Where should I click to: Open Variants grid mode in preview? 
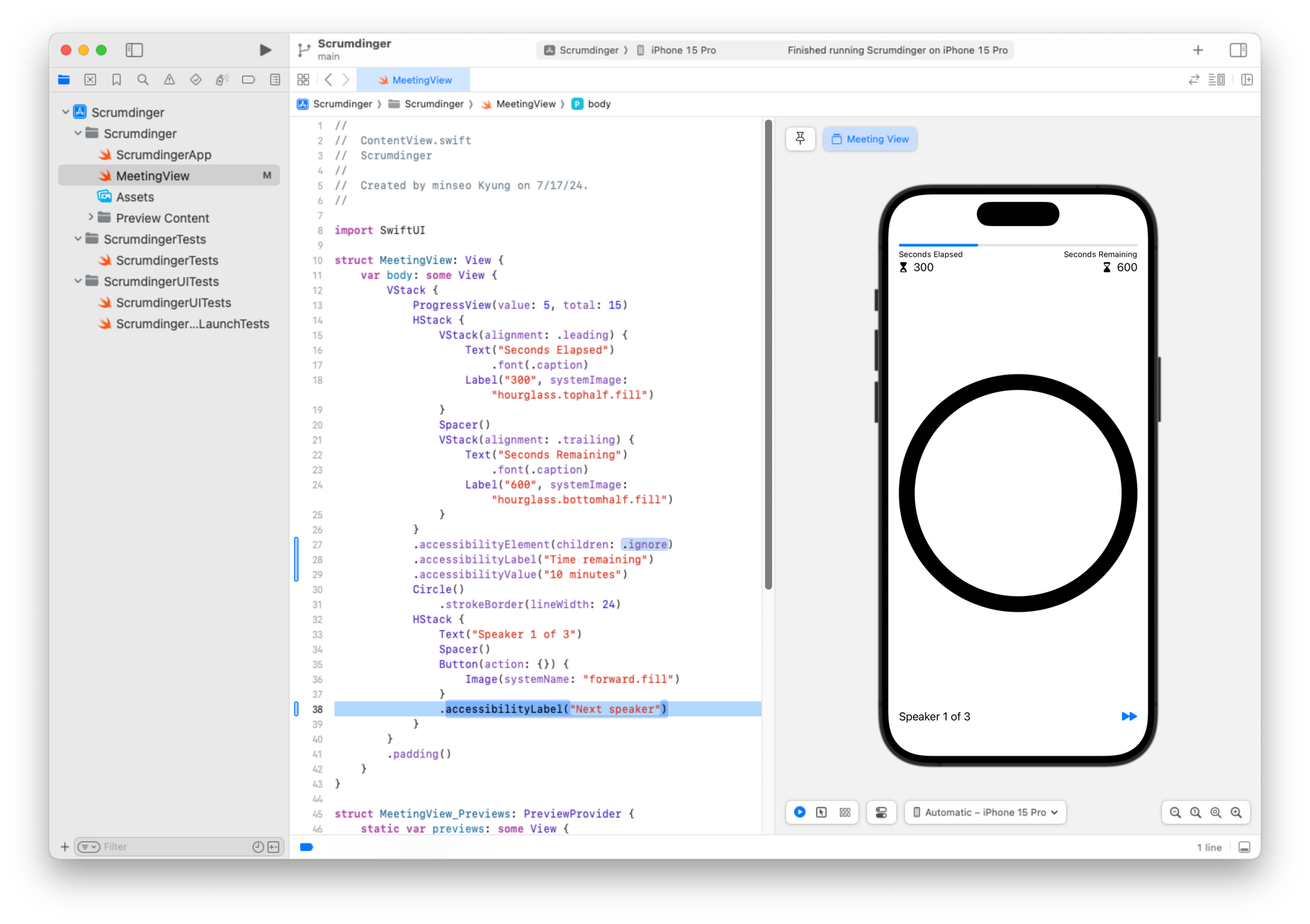pyautogui.click(x=845, y=812)
